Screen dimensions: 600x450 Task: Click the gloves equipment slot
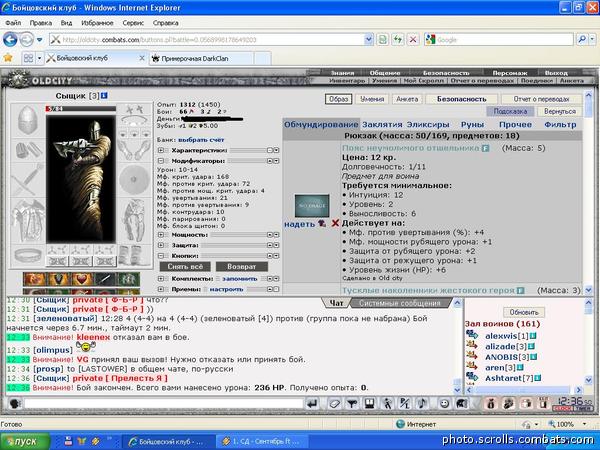point(134,149)
